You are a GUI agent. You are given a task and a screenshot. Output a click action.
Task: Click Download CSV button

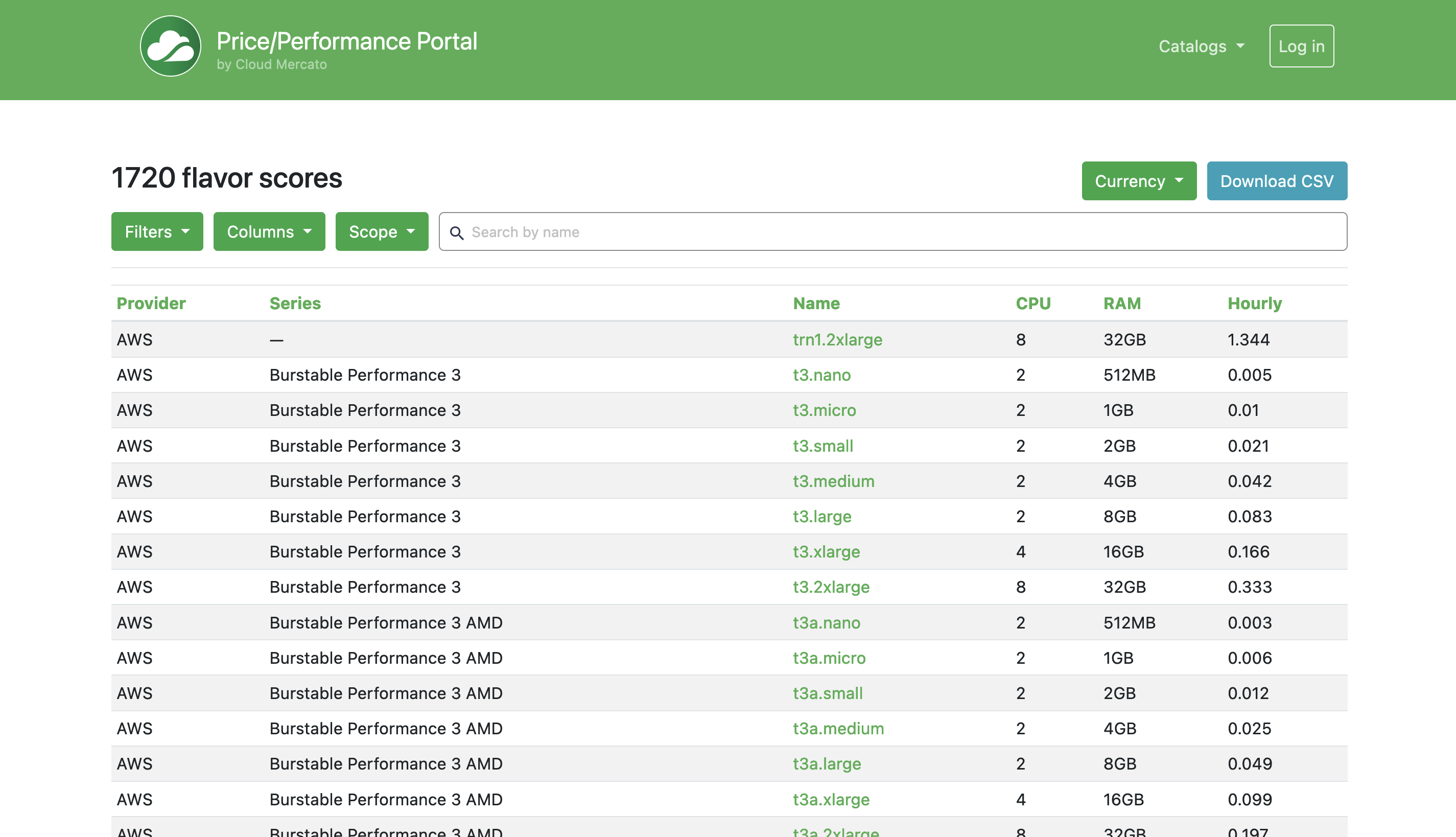(1277, 181)
